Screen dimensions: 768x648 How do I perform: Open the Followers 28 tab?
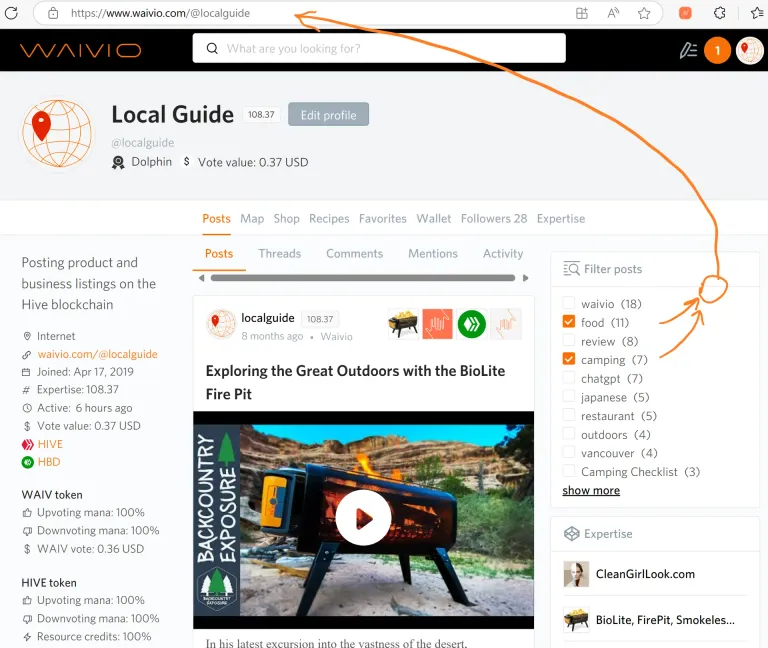(494, 218)
